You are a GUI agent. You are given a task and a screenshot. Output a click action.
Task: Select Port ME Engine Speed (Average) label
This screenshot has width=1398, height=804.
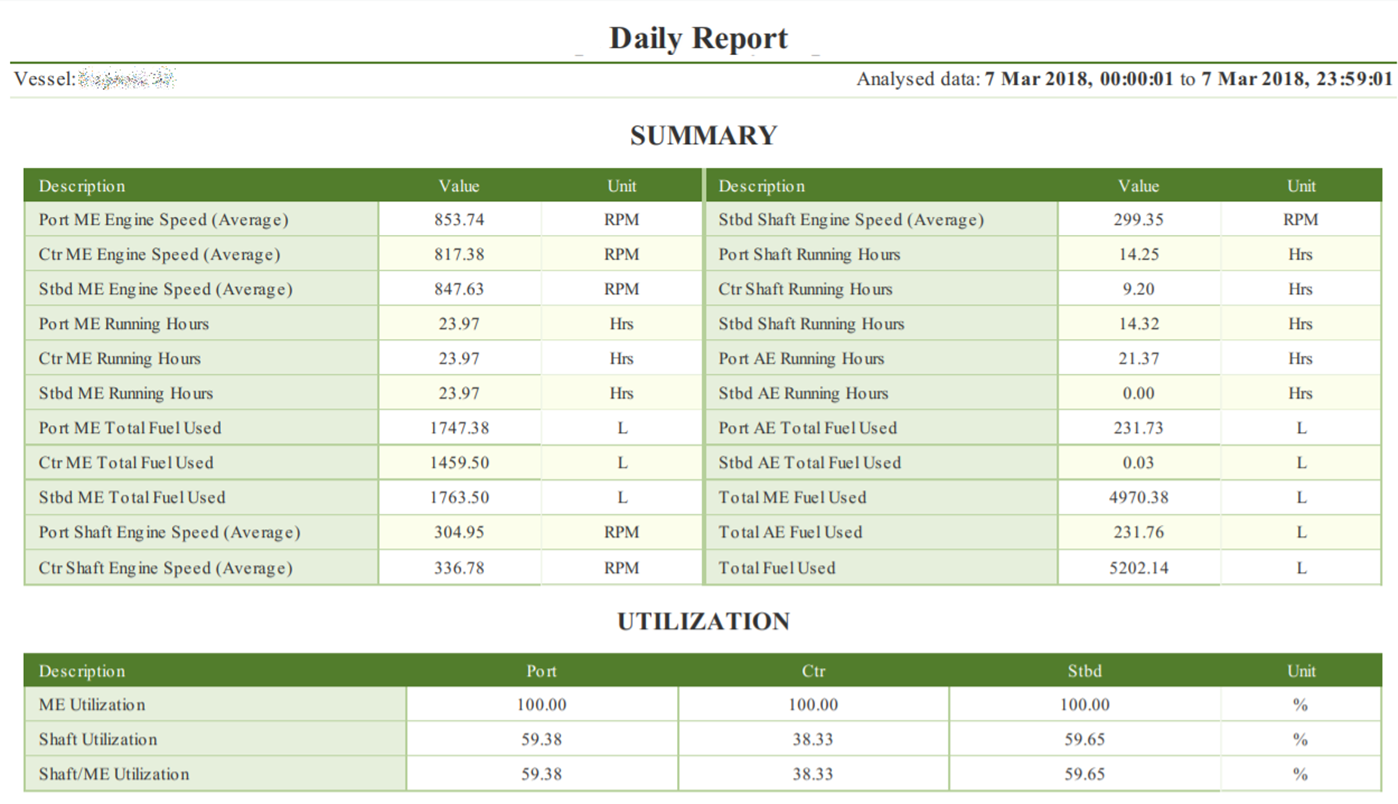pos(163,220)
